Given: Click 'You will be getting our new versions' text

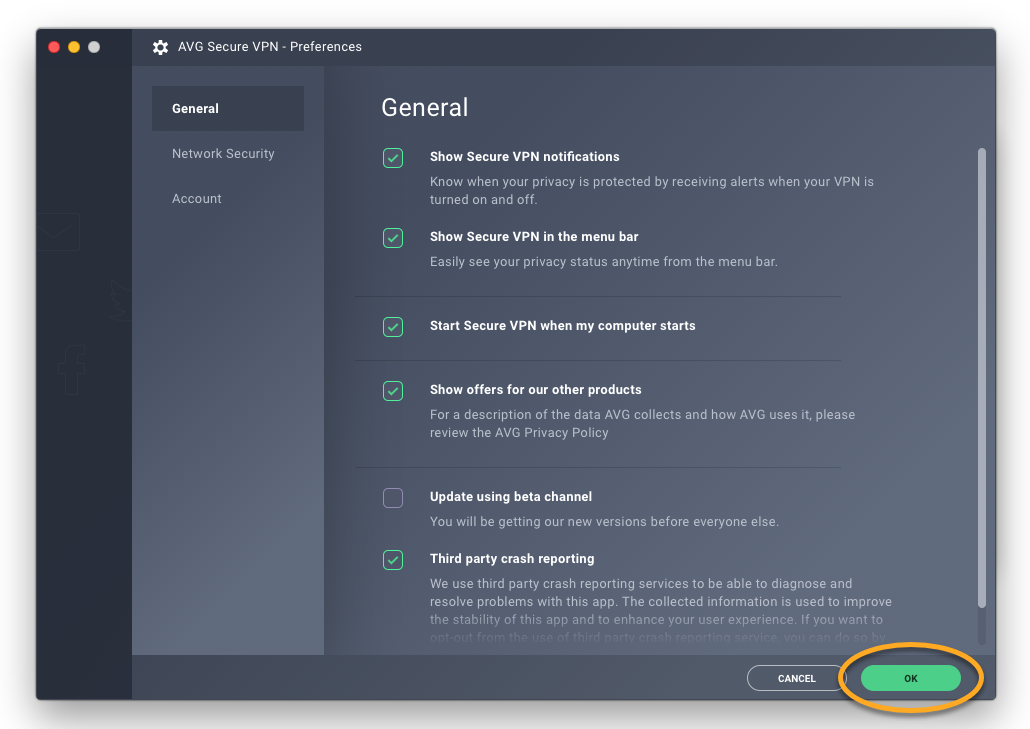Looking at the screenshot, I should [x=604, y=521].
